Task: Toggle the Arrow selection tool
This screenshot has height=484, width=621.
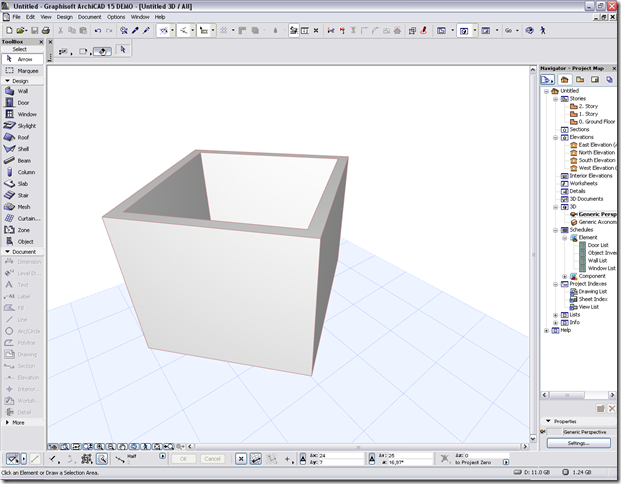Action: 23,59
